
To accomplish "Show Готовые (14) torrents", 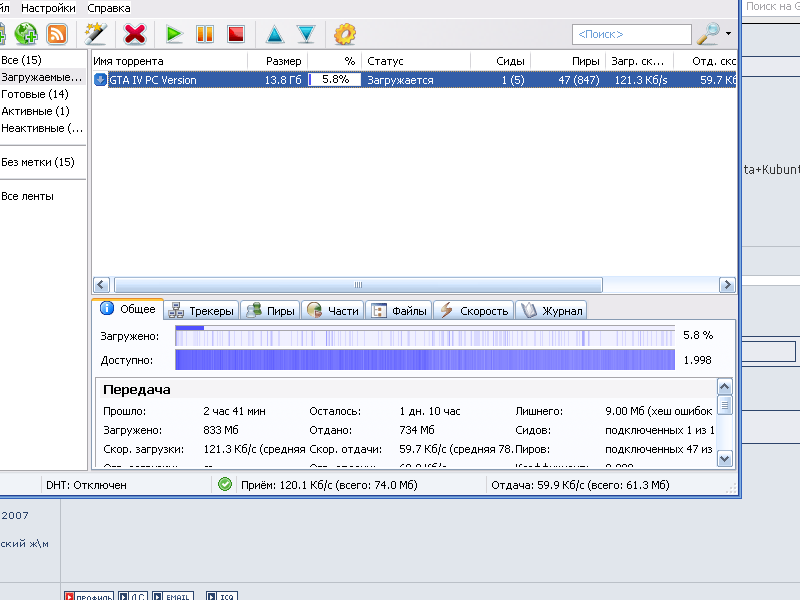I will click(35, 94).
